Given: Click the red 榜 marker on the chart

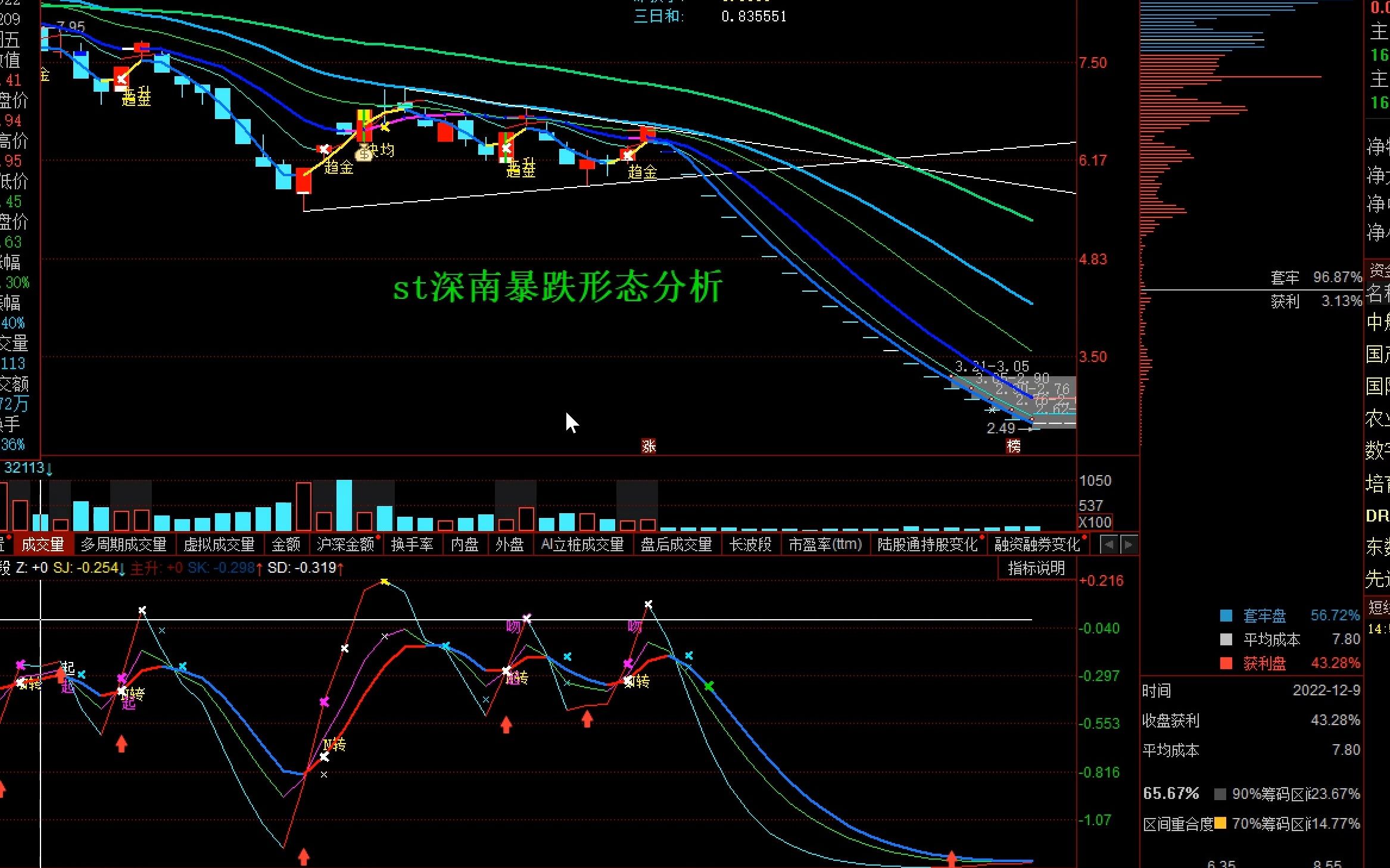Looking at the screenshot, I should [x=1014, y=446].
